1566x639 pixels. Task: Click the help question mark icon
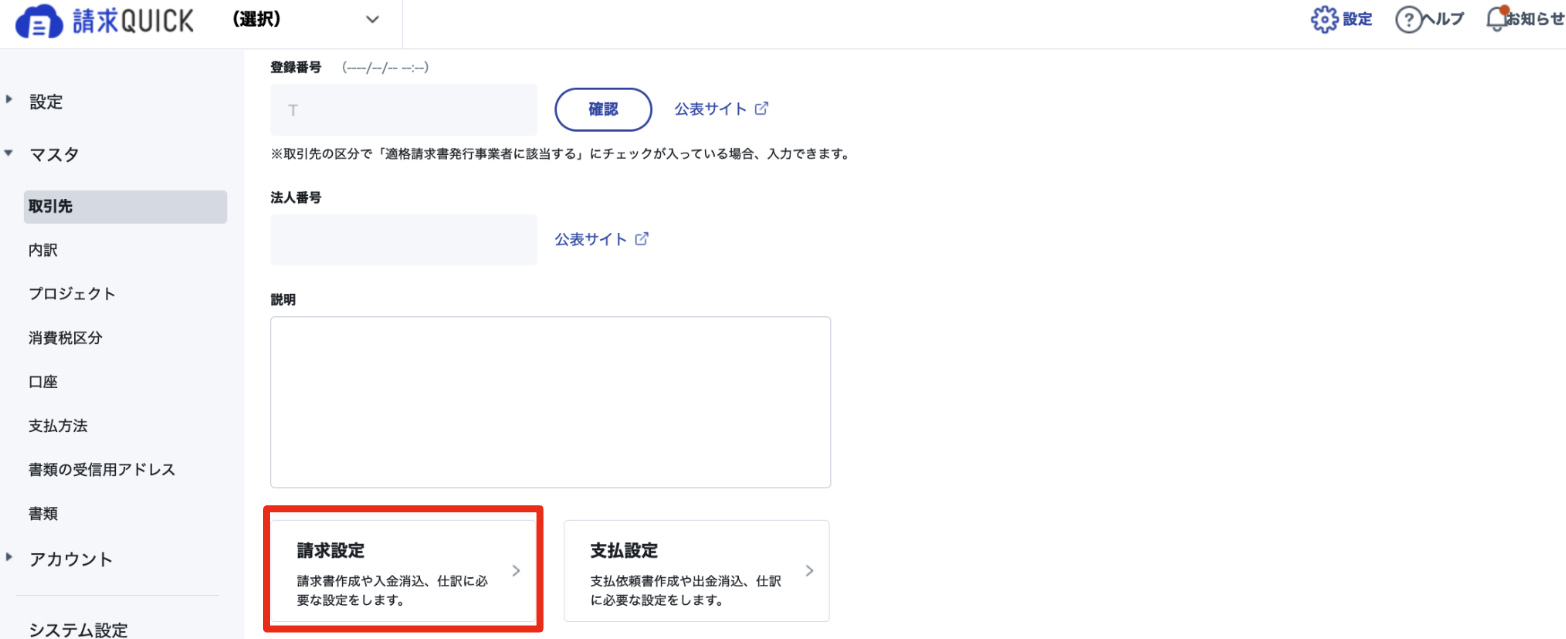[x=1408, y=20]
